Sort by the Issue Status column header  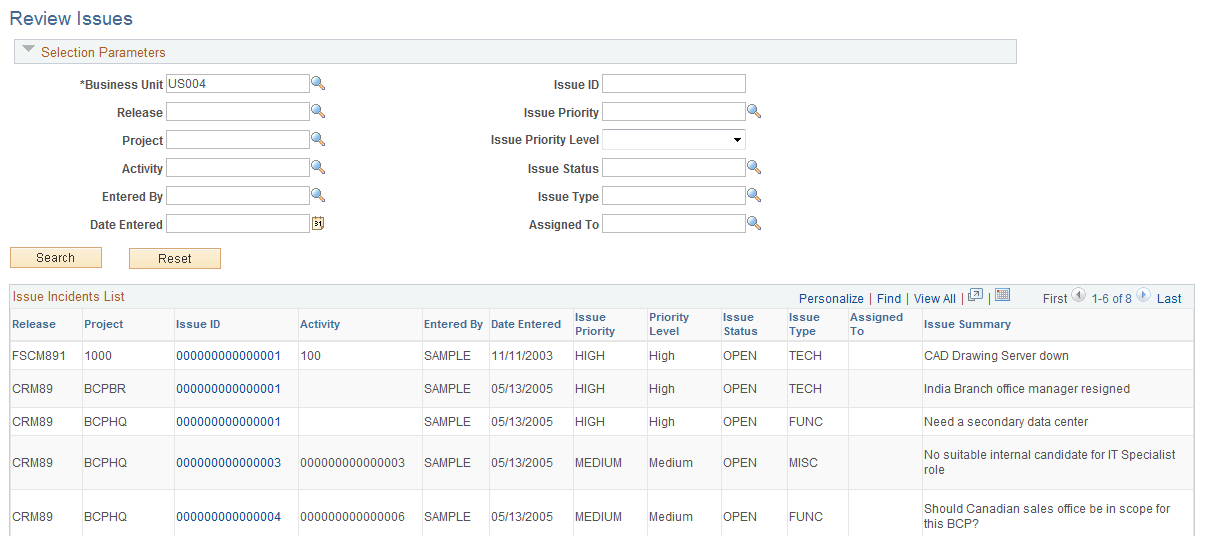(741, 324)
